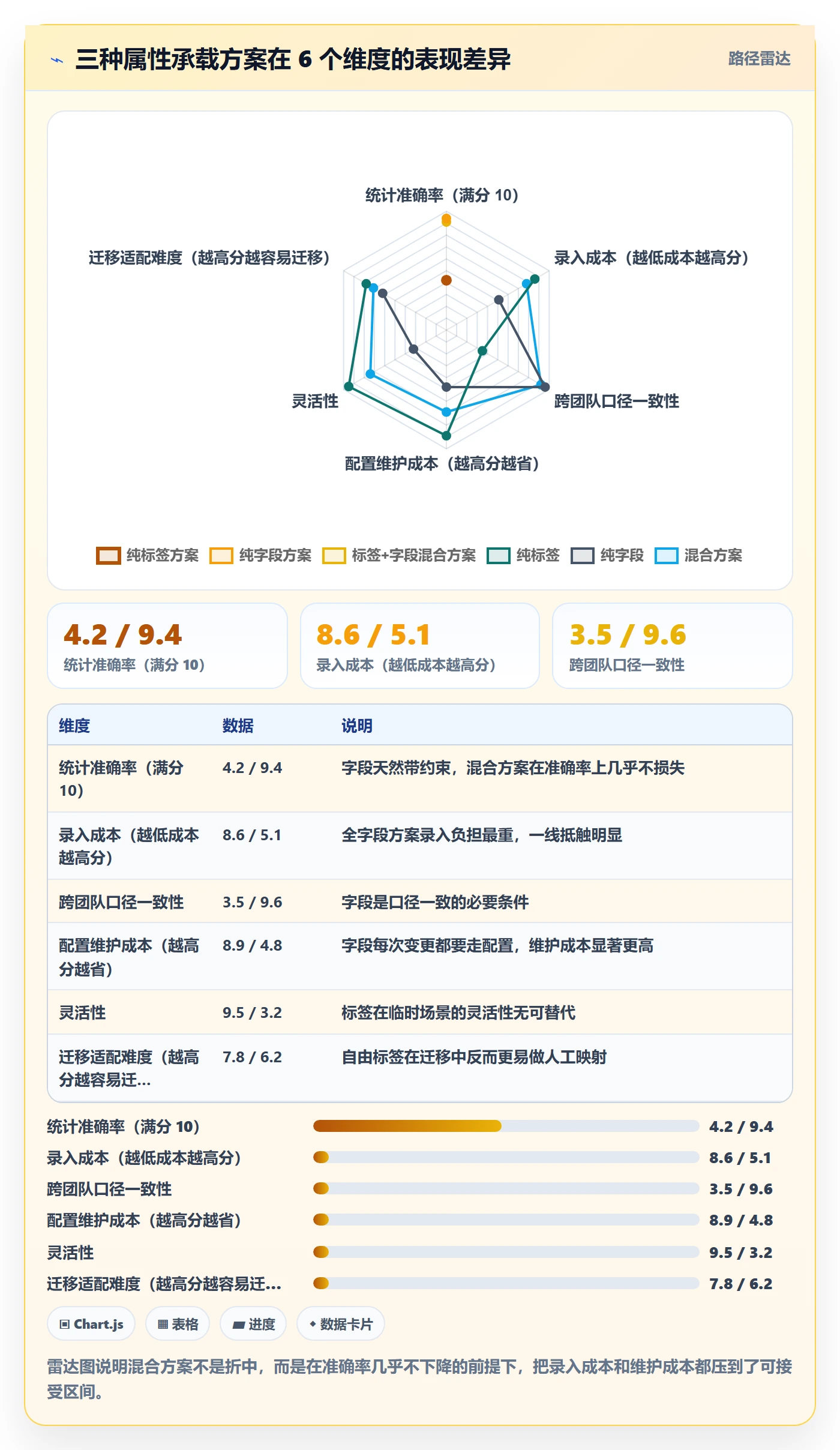Open the 8.6 / 5.1 stat card
This screenshot has width=840, height=1450.
pos(420,646)
